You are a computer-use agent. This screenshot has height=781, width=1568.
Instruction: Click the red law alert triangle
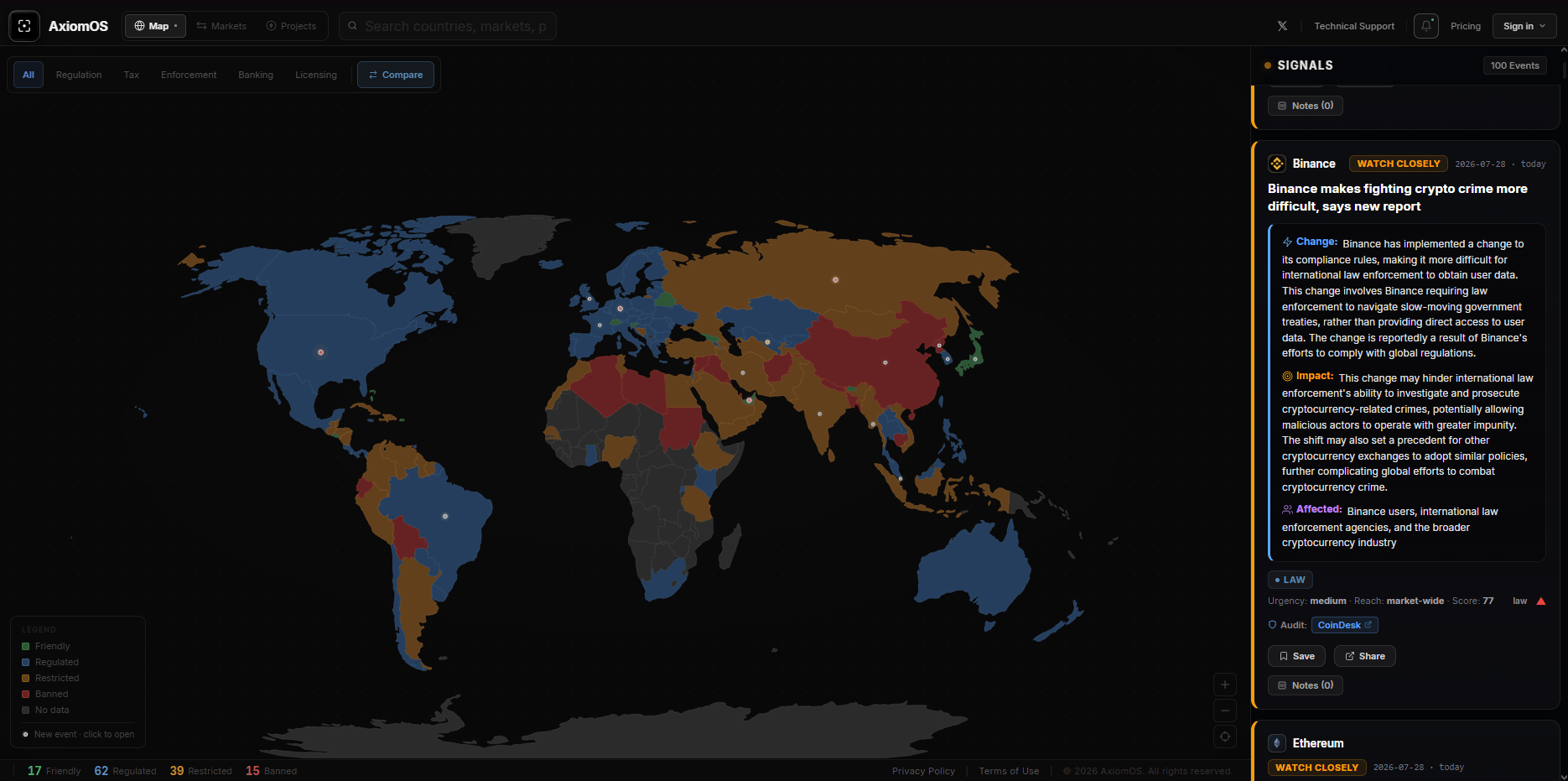point(1541,601)
